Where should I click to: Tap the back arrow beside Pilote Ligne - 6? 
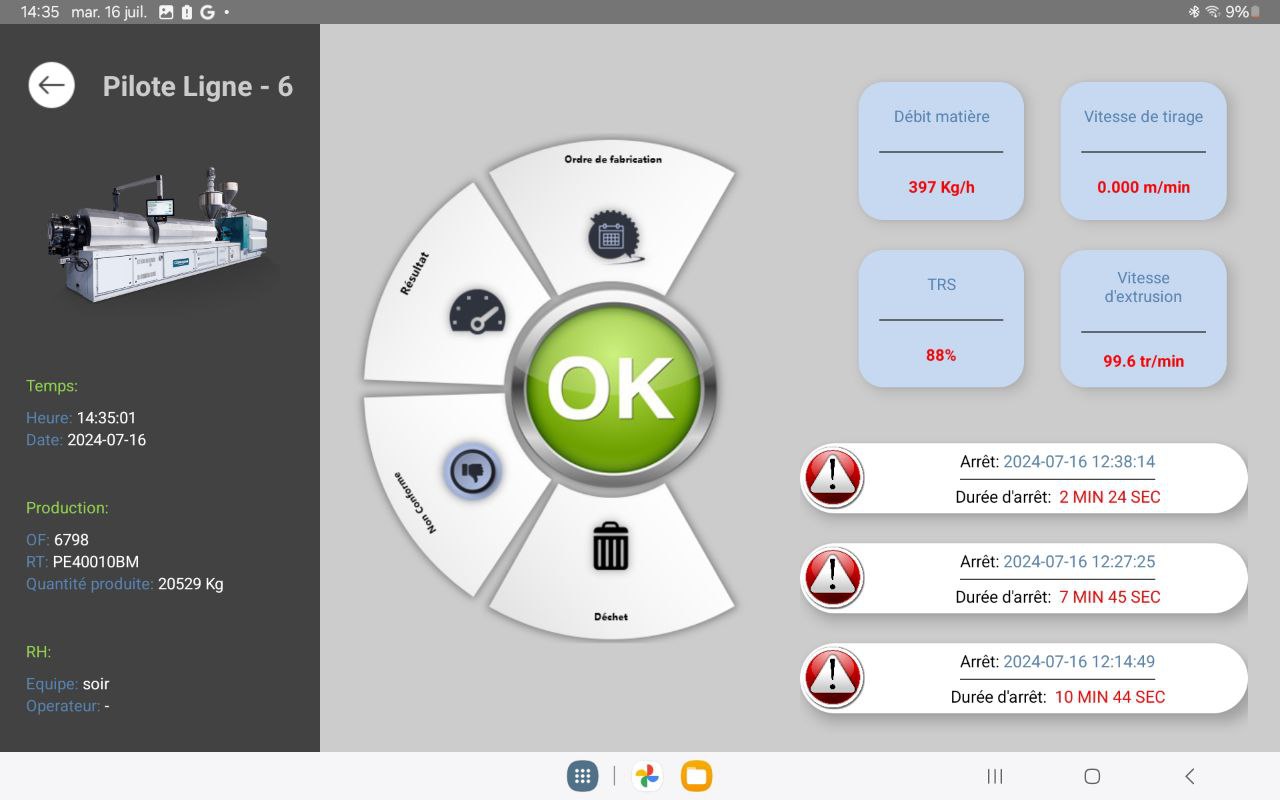(x=51, y=86)
